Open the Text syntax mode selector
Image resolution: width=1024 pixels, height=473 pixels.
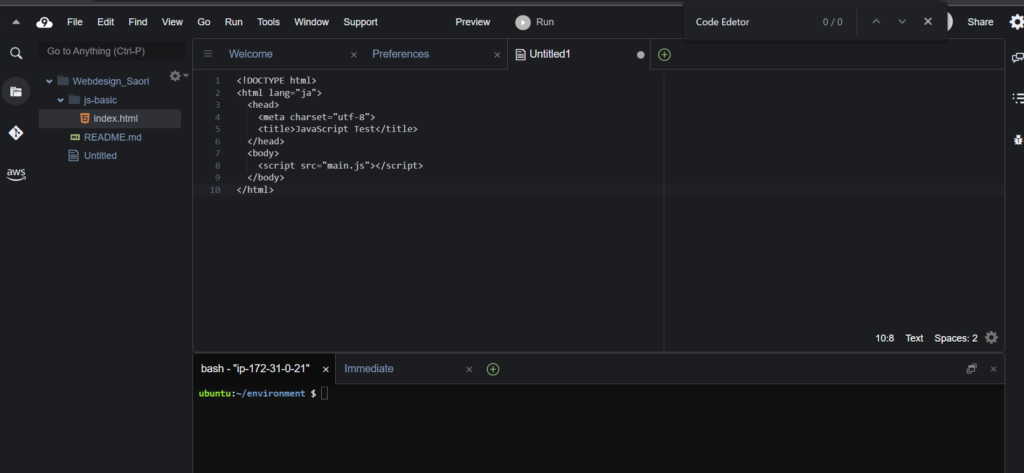pos(914,338)
